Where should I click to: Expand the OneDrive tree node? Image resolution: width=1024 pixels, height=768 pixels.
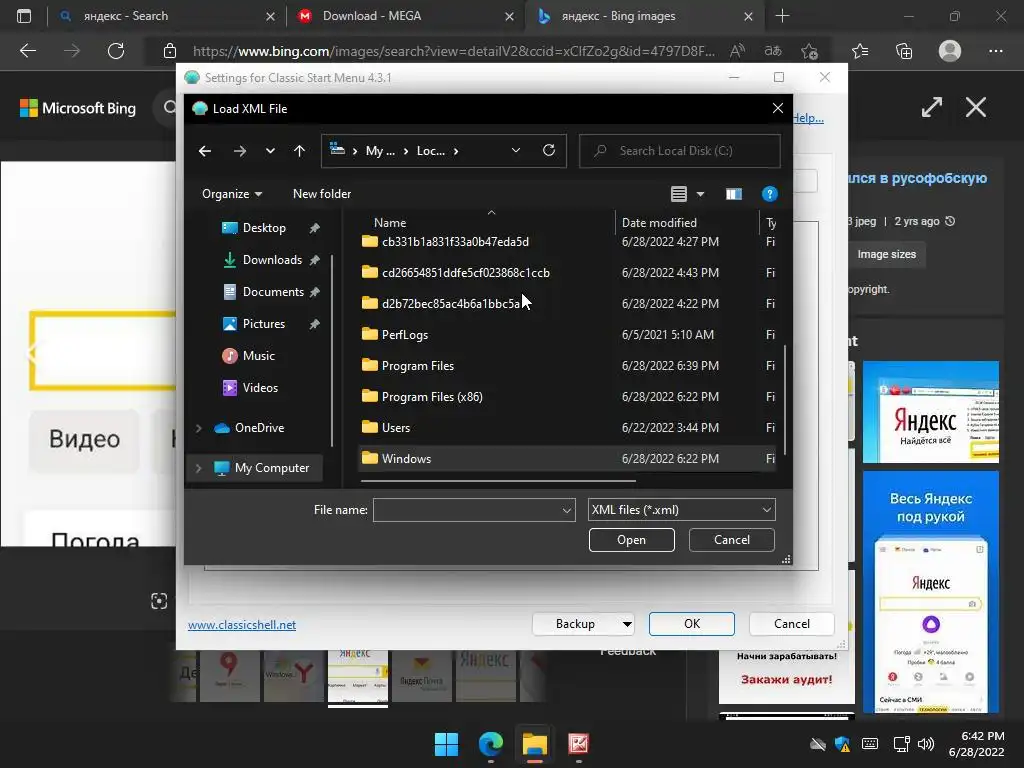click(199, 428)
